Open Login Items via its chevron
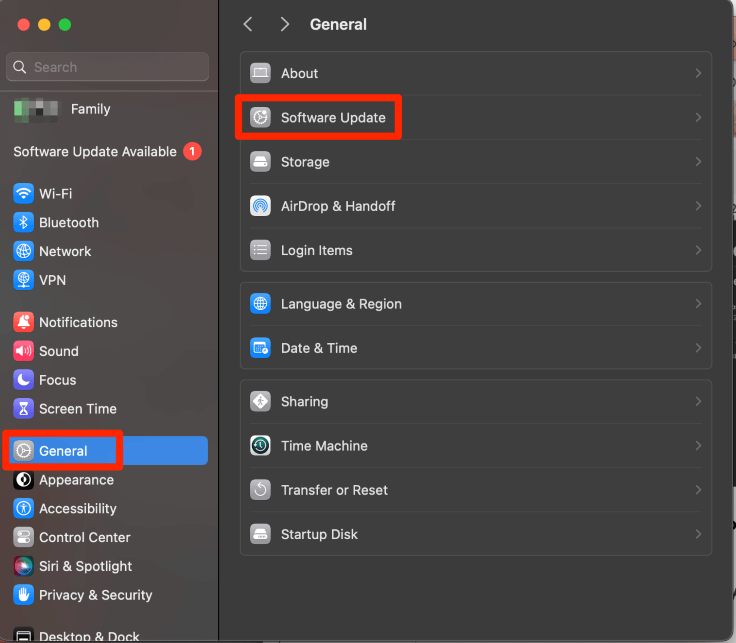The width and height of the screenshot is (736, 643). point(698,250)
